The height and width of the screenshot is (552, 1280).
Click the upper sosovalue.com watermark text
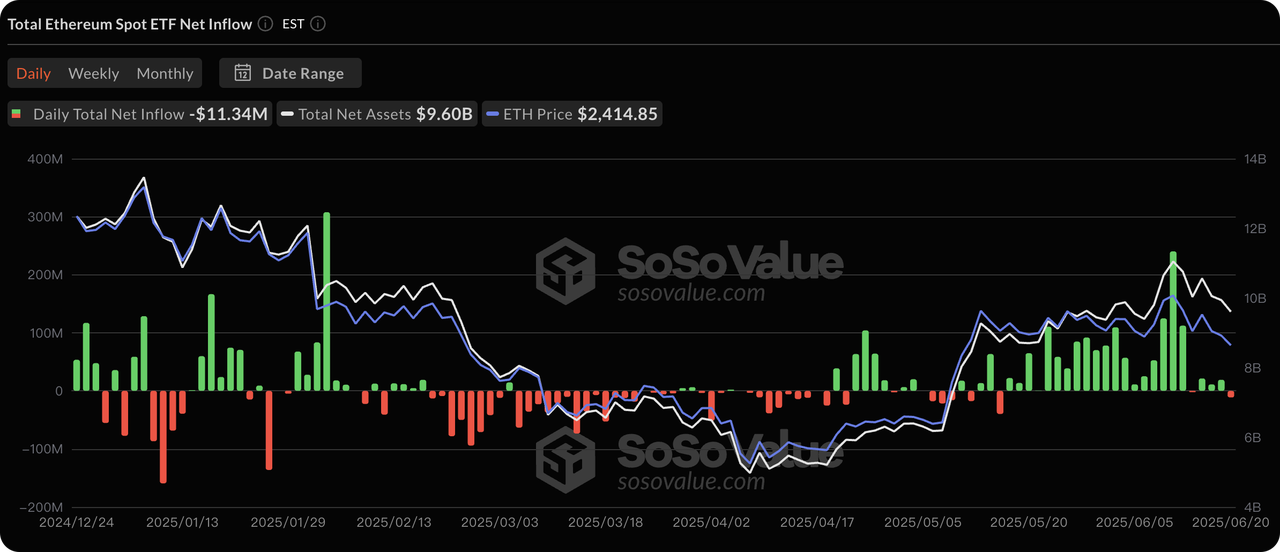690,294
